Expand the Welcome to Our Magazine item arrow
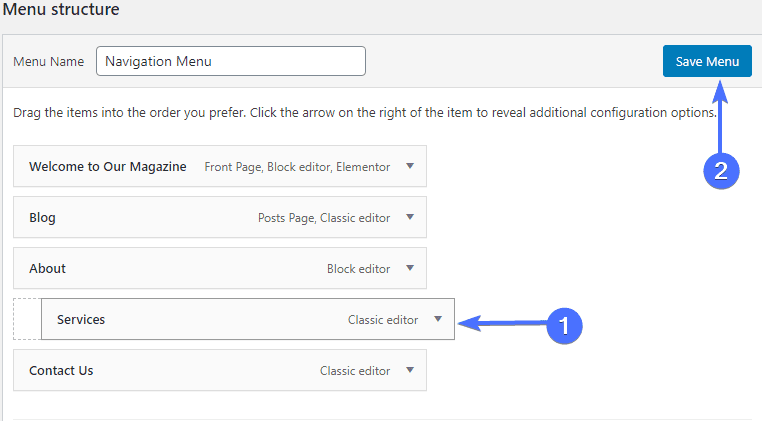 pos(410,166)
